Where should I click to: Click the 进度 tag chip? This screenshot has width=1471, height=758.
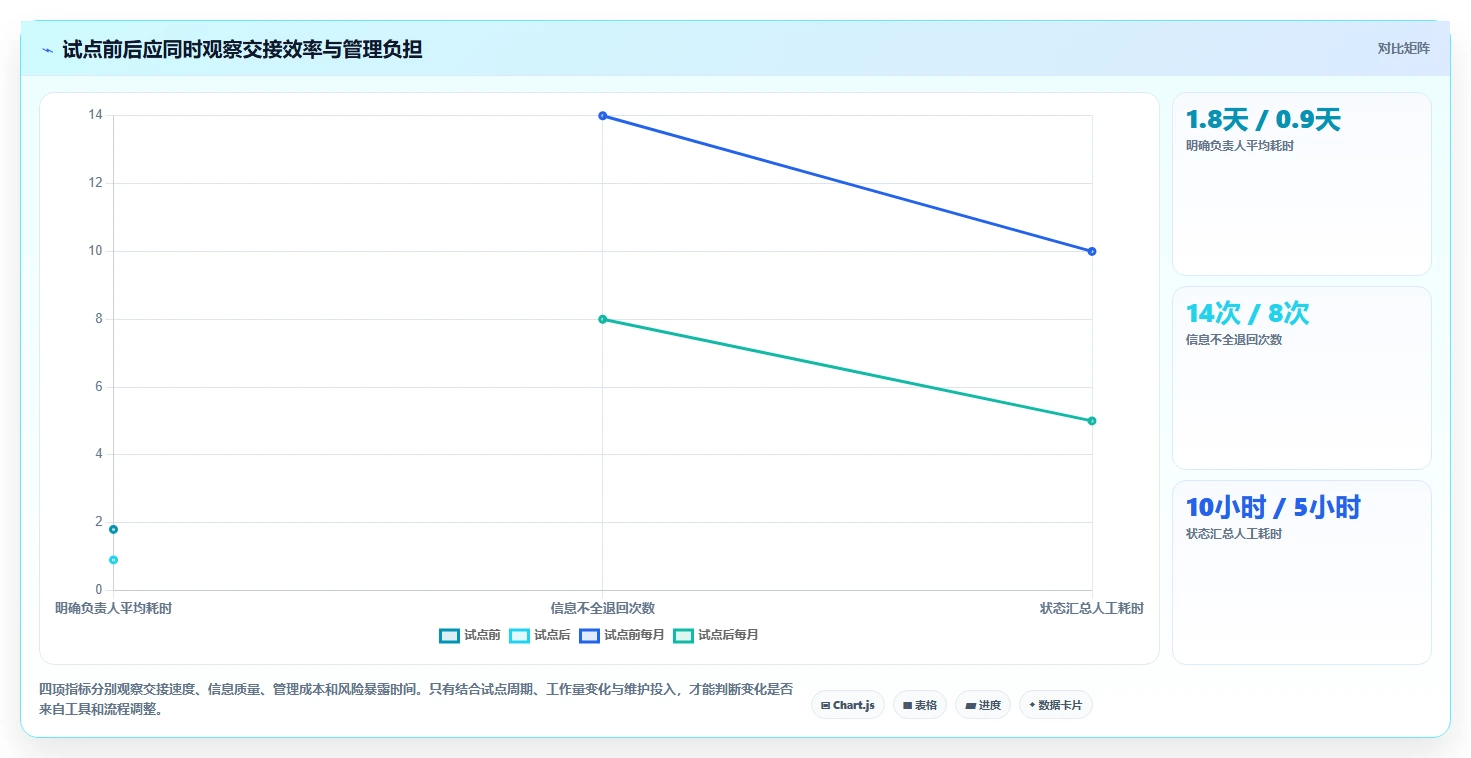(983, 705)
